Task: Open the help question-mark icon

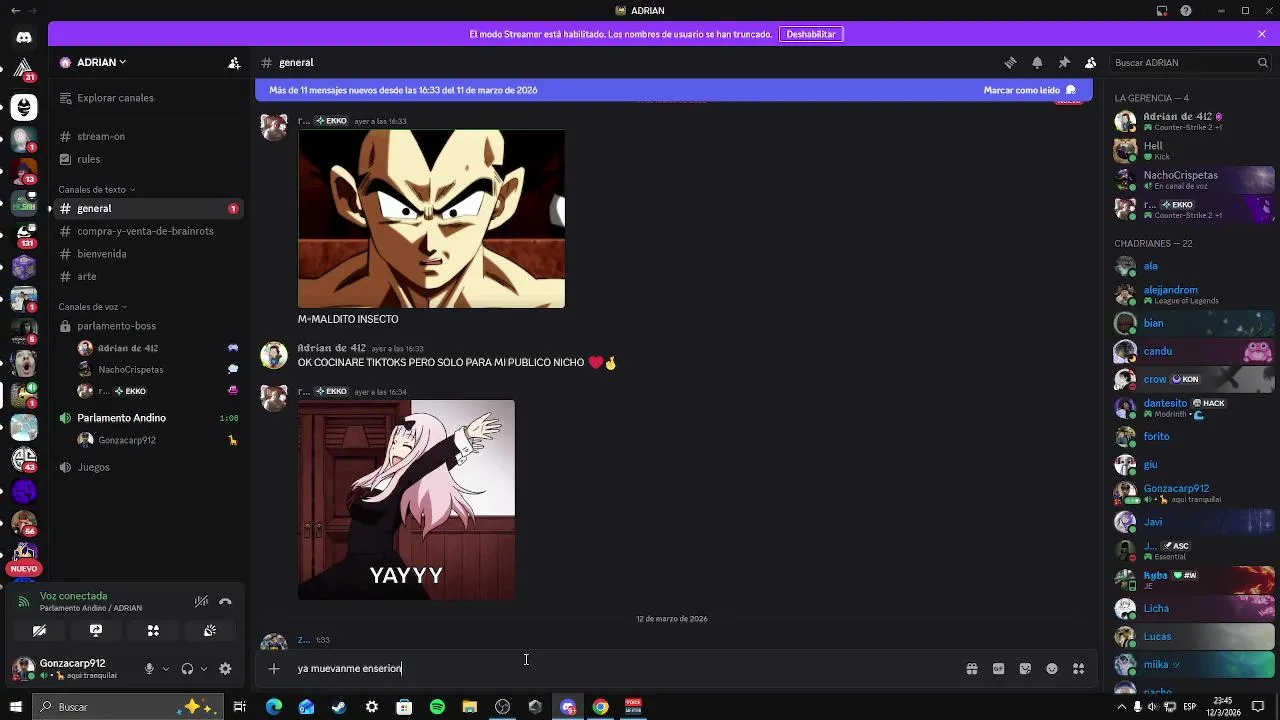Action: (x=1186, y=11)
